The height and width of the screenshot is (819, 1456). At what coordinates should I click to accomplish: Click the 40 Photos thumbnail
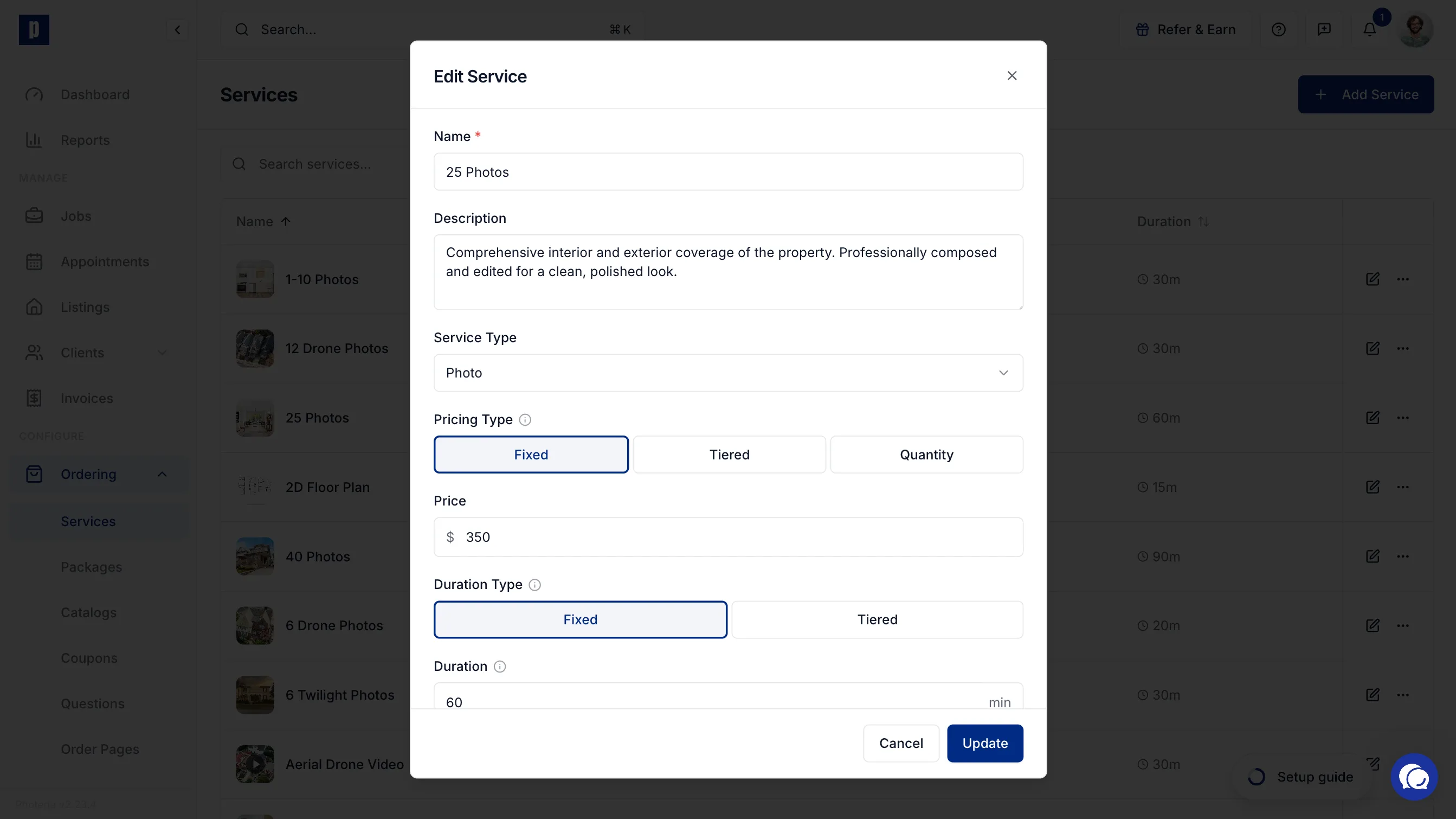tap(255, 556)
